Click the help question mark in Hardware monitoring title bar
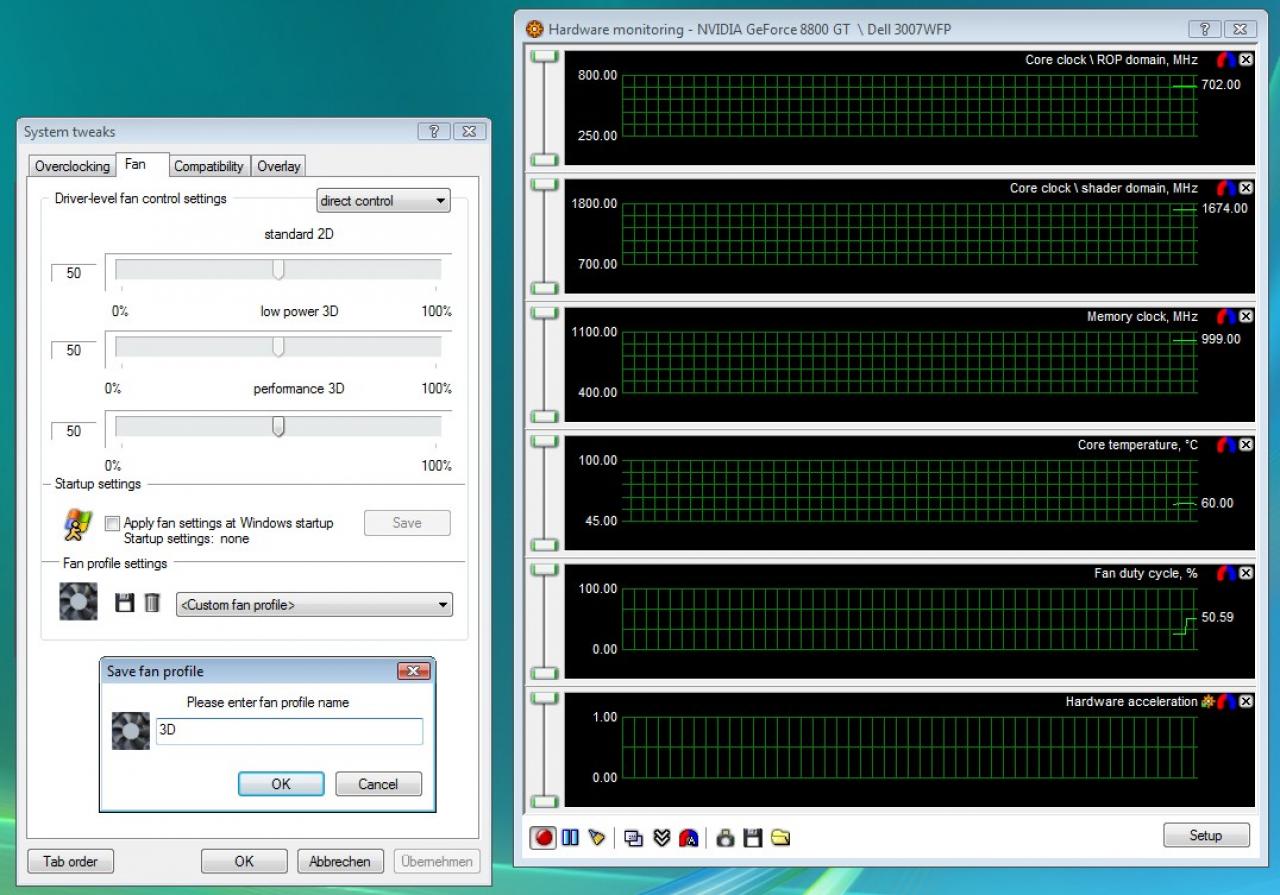The image size is (1280, 895). 1205,29
